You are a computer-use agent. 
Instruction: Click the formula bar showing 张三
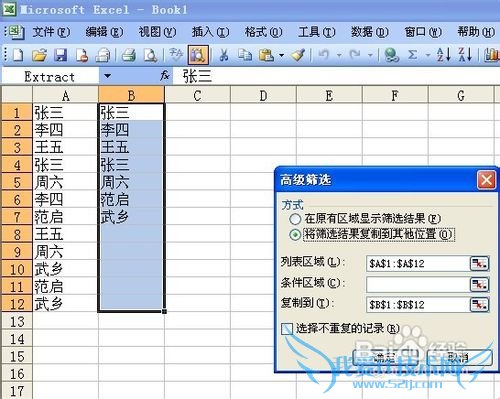(x=336, y=77)
